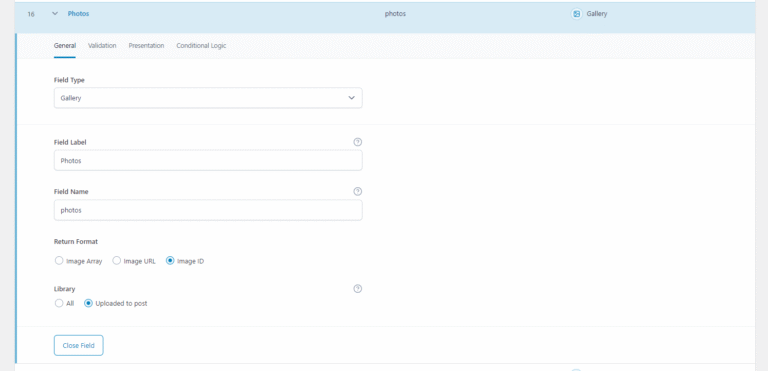This screenshot has height=371, width=768.
Task: Click the Field Type dropdown arrow
Action: click(x=351, y=98)
